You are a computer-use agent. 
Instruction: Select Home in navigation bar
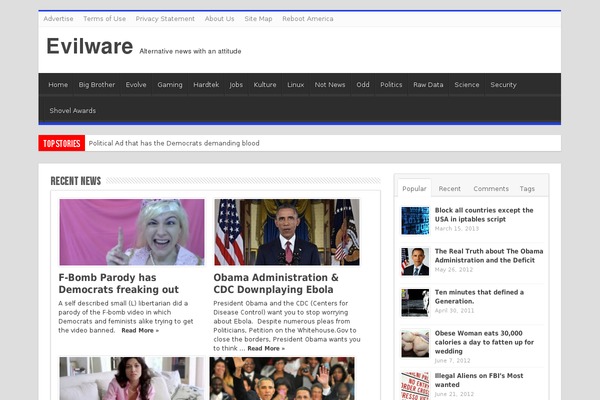[x=58, y=85]
